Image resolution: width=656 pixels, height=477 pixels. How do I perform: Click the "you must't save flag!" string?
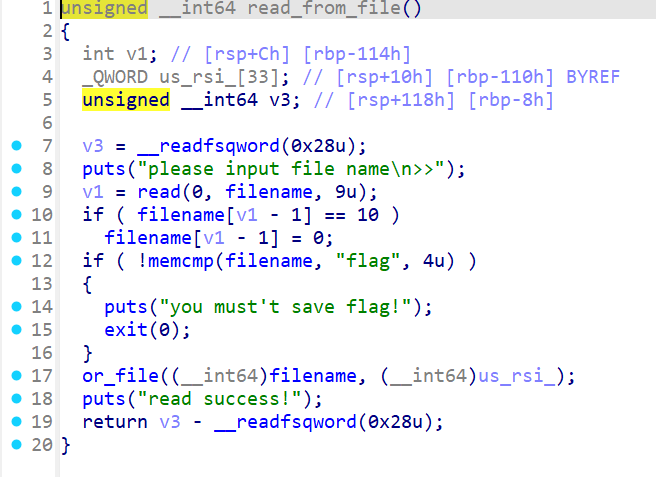point(285,307)
